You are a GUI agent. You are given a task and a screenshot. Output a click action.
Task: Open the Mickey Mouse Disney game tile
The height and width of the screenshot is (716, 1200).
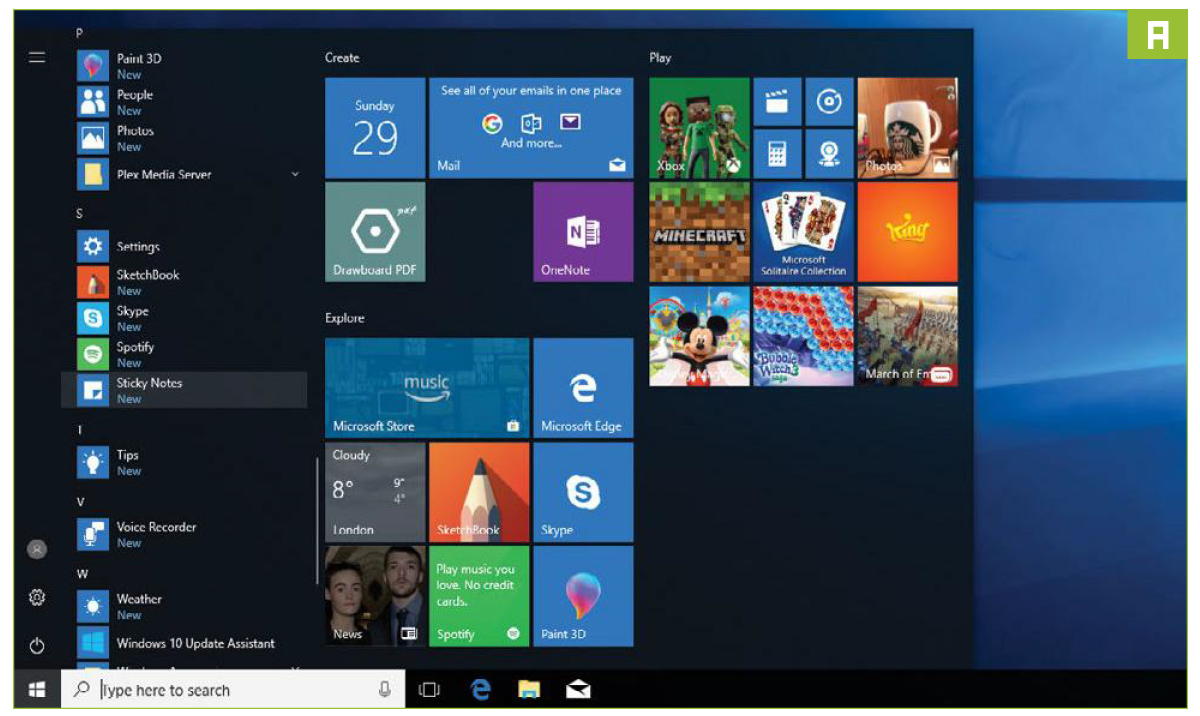pos(699,336)
